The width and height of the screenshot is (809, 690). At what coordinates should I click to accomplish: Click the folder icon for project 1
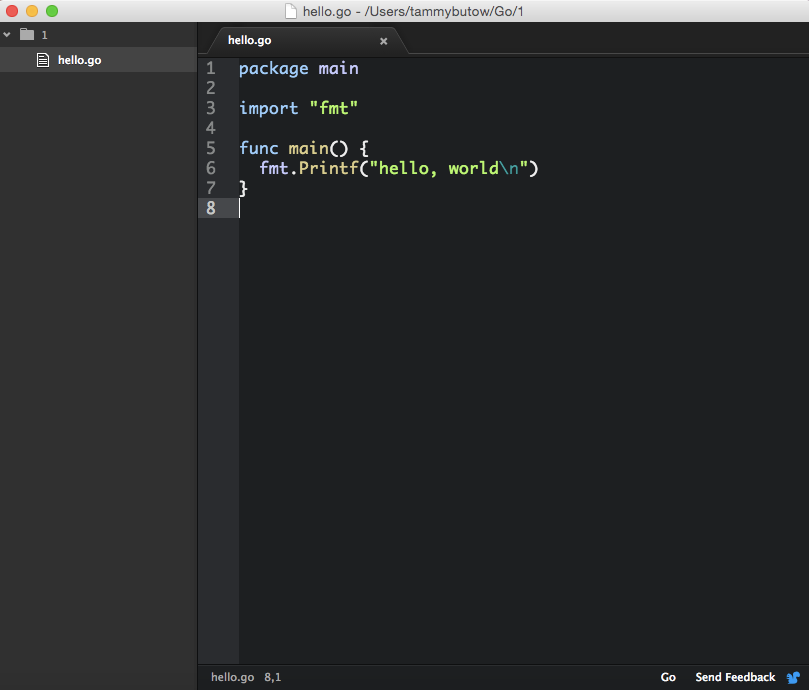coord(27,35)
